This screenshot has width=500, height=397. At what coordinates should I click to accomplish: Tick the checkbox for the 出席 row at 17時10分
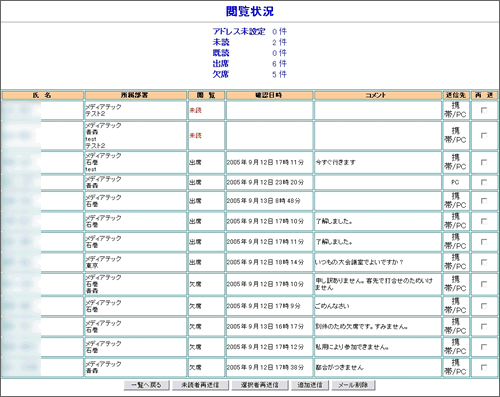[x=484, y=221]
